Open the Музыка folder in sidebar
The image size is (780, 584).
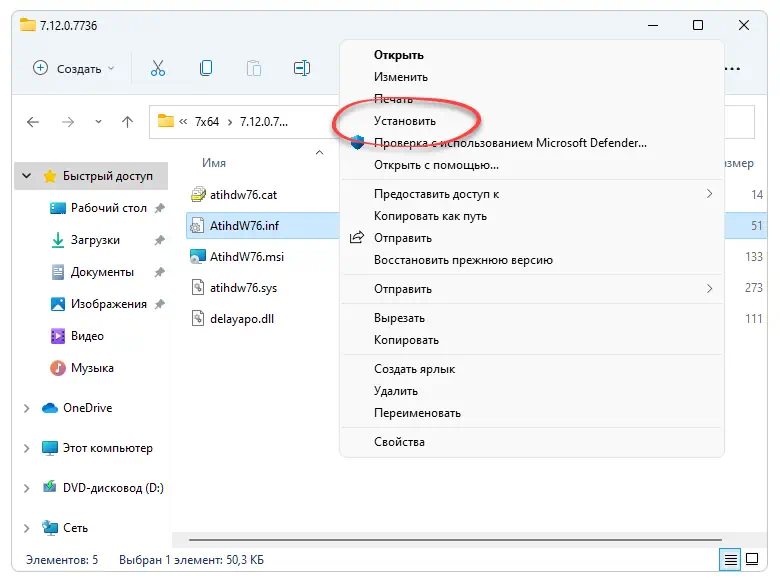pos(91,368)
